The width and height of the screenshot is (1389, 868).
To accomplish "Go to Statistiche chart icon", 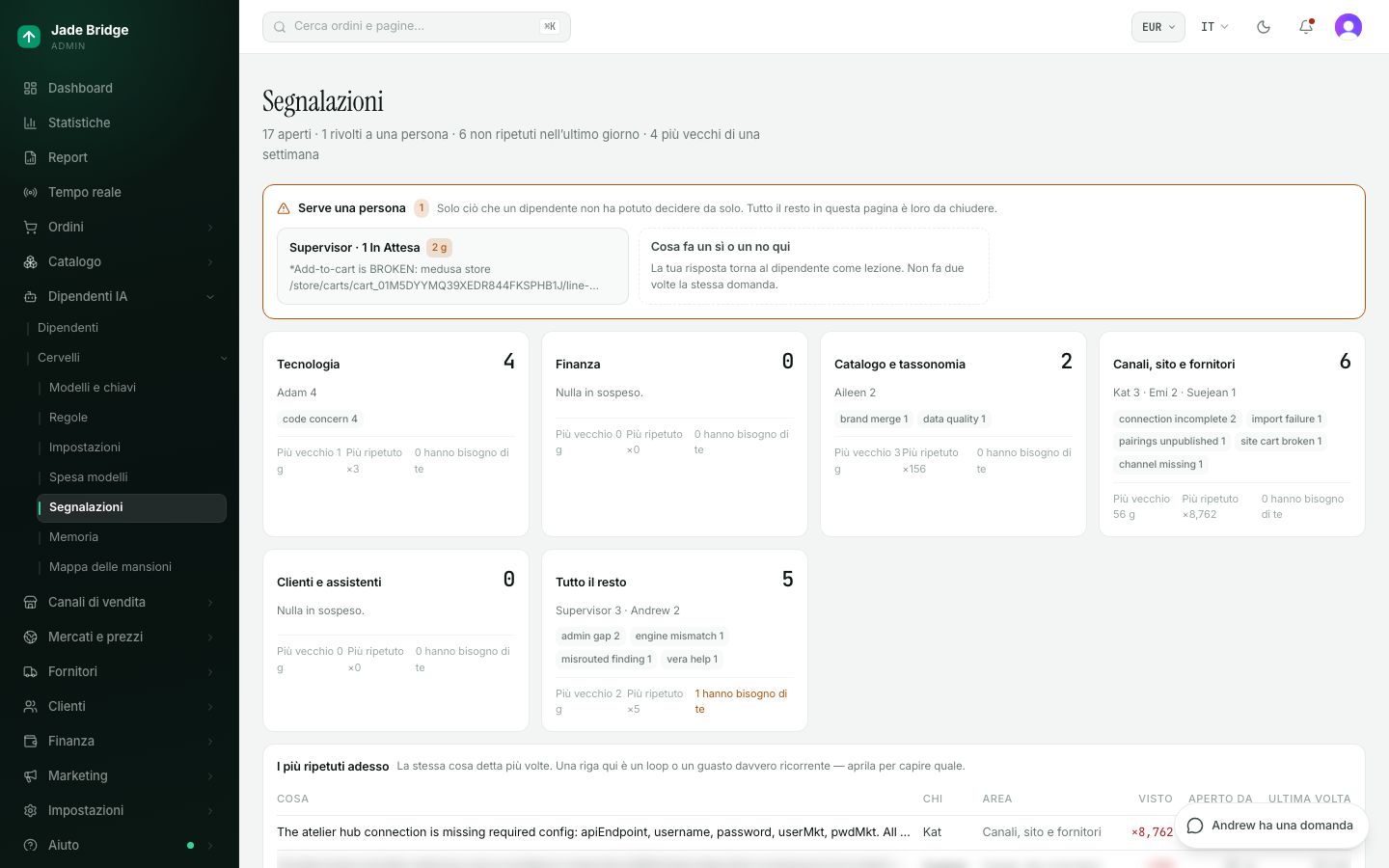I will point(30,122).
